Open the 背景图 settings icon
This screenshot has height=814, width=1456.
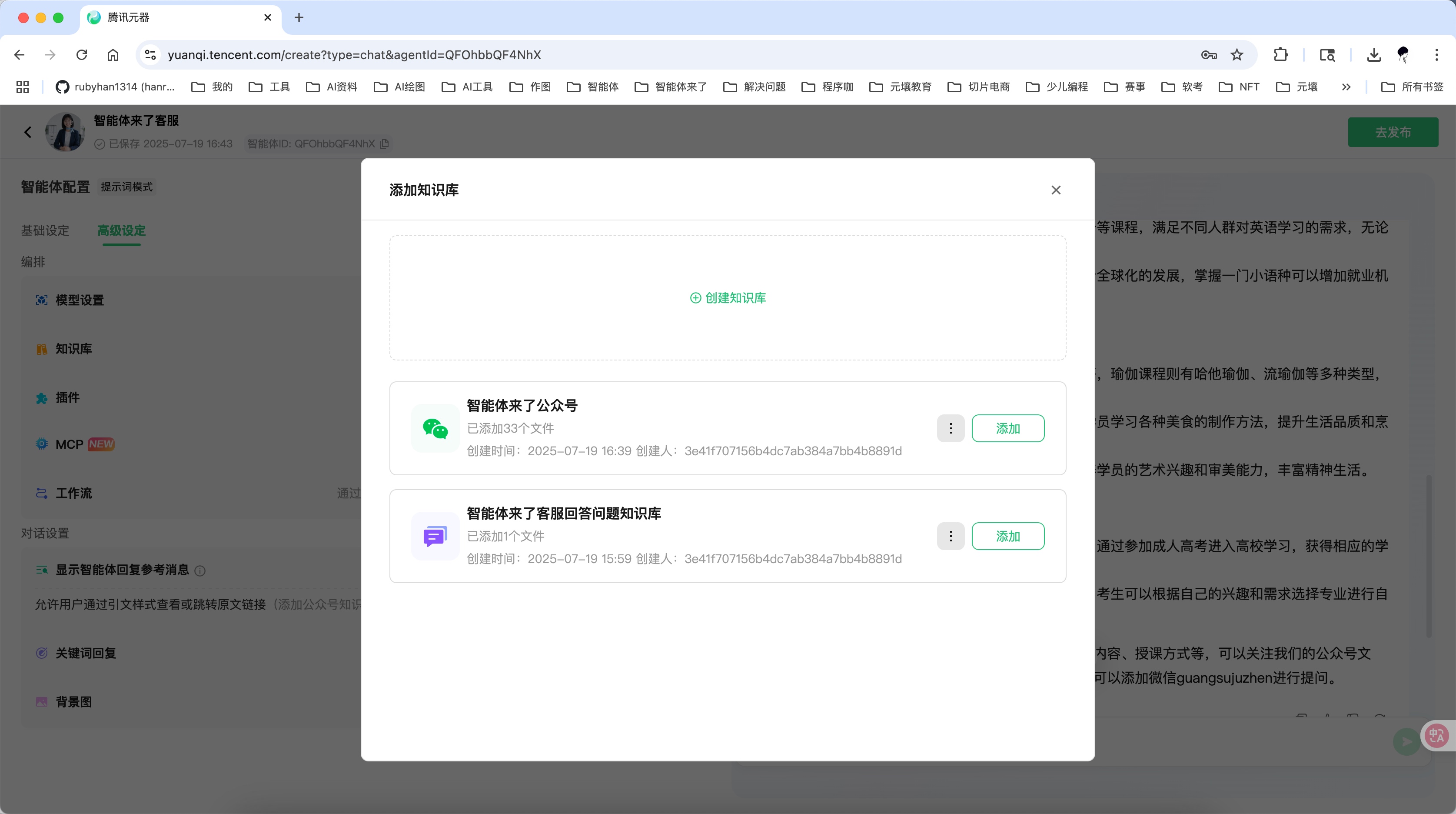coord(41,701)
